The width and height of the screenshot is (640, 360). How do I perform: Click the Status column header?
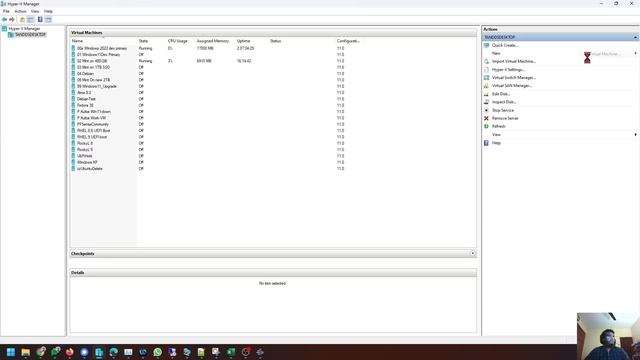click(276, 41)
